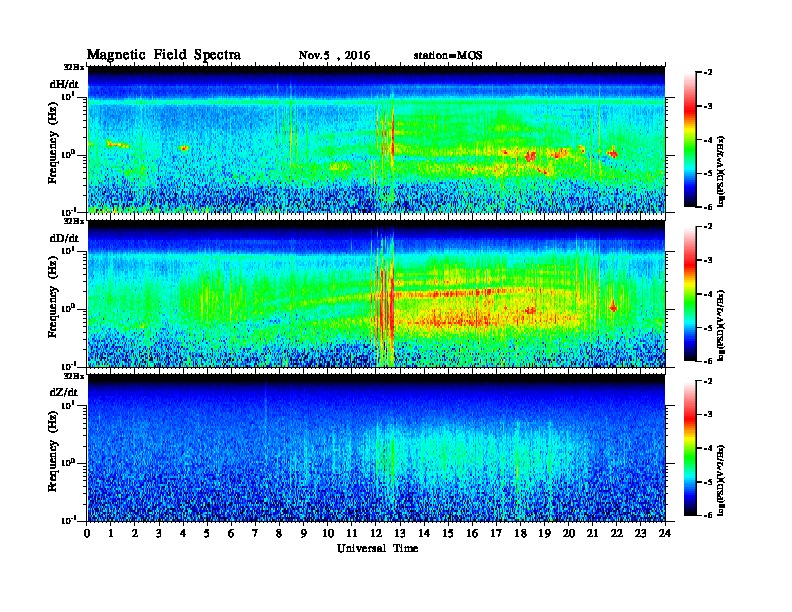Click hour 4 on the Universal Time axis
The image size is (792, 612).
(x=183, y=534)
